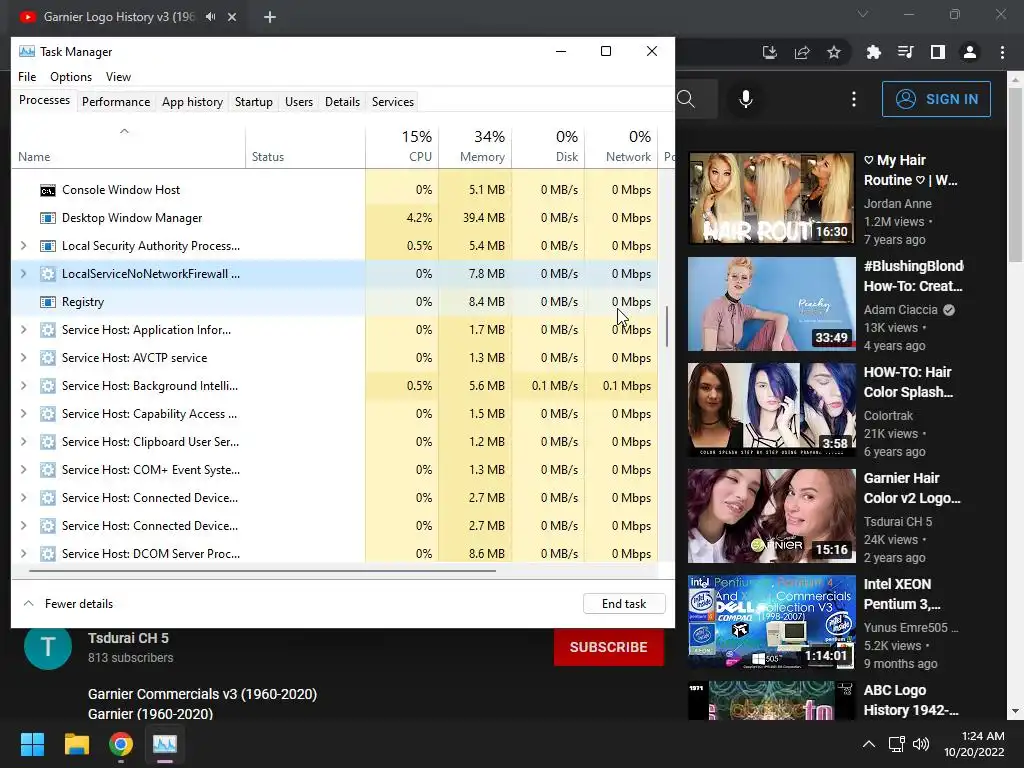Collapse Task Manager with Fewer details
The width and height of the screenshot is (1024, 768).
[x=68, y=604]
